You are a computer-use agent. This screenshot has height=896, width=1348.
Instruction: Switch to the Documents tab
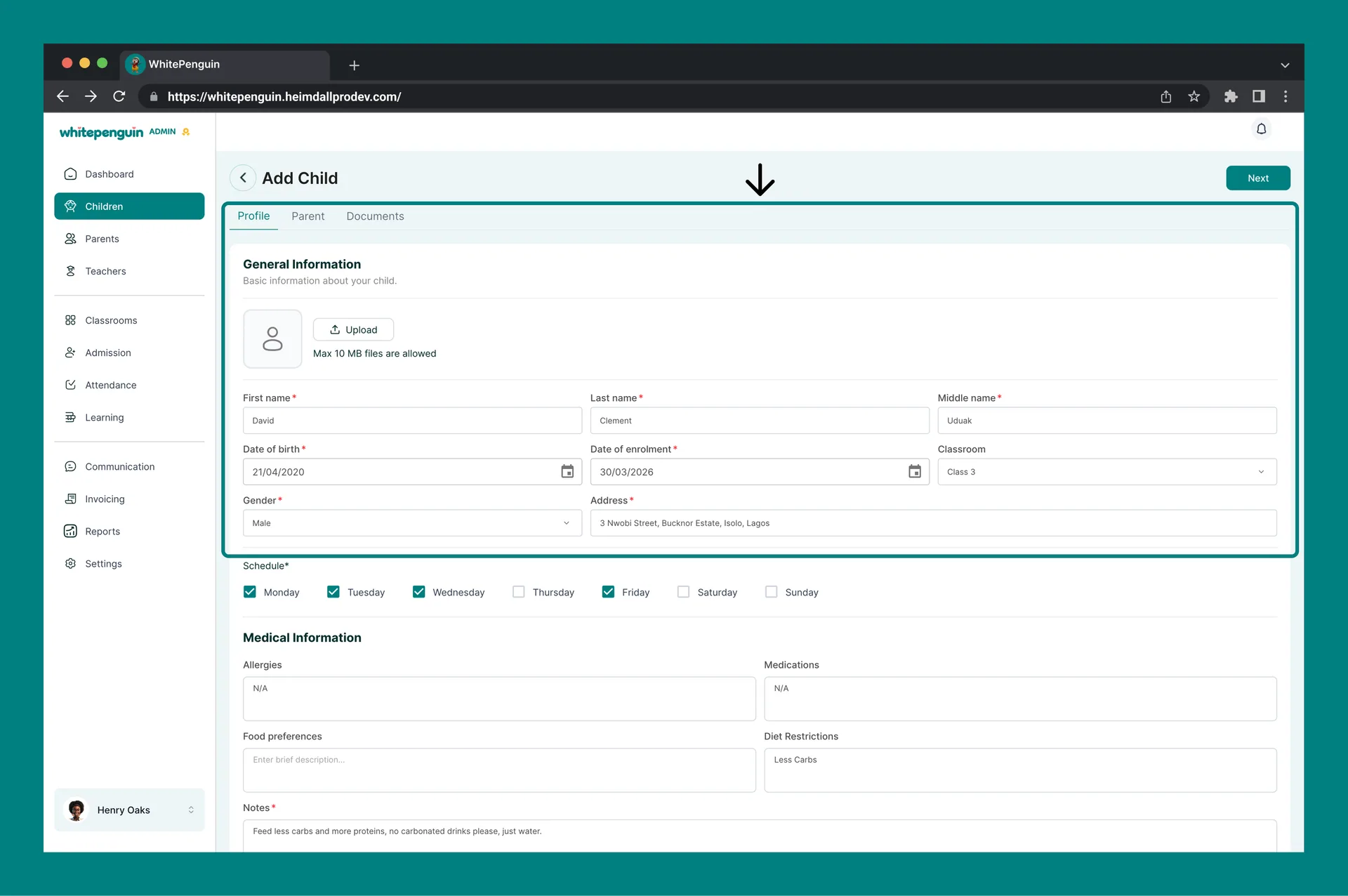pyautogui.click(x=375, y=216)
